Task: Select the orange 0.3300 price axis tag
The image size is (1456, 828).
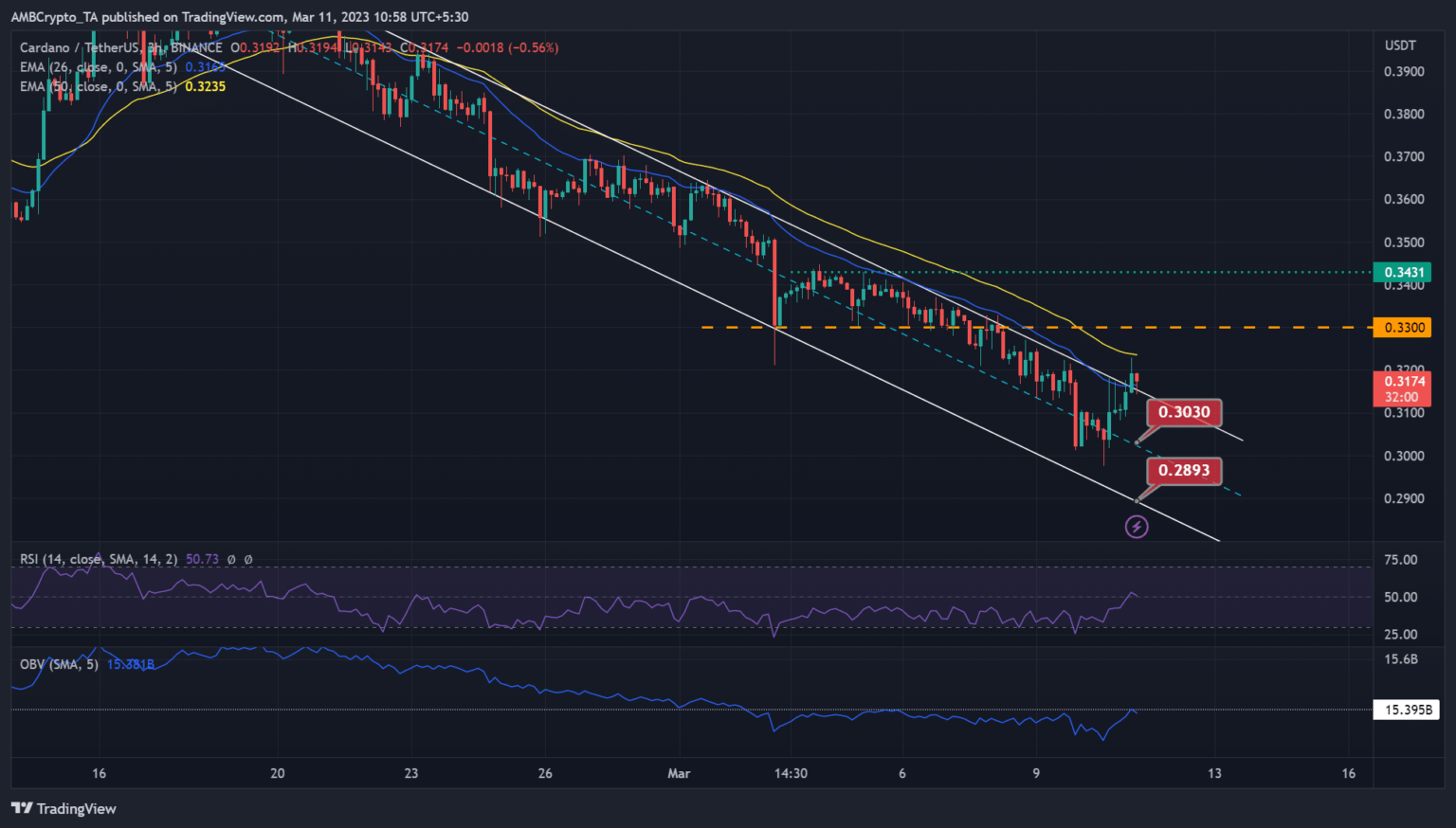Action: click(1403, 328)
